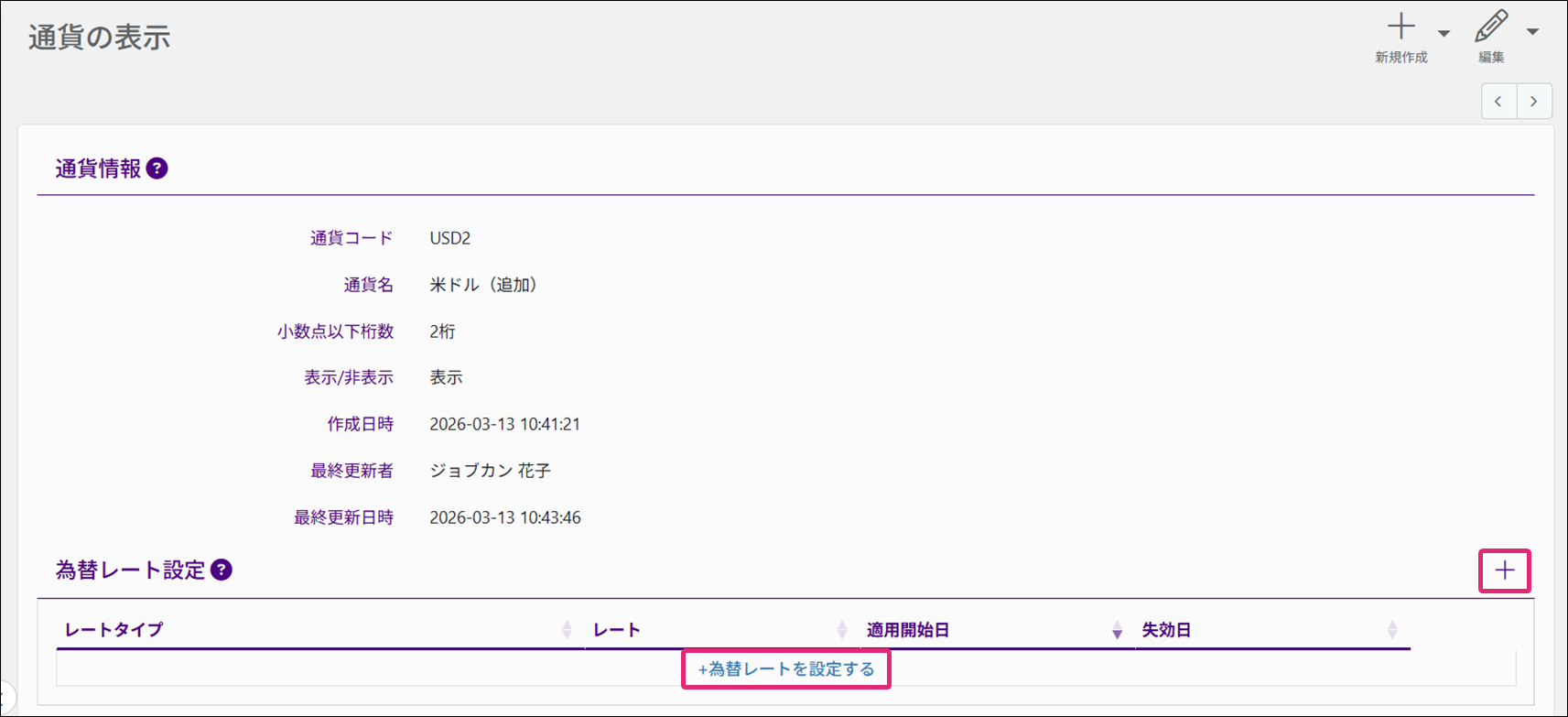Click the 米ドル（追加） currency name value
The image size is (1568, 717).
[482, 285]
